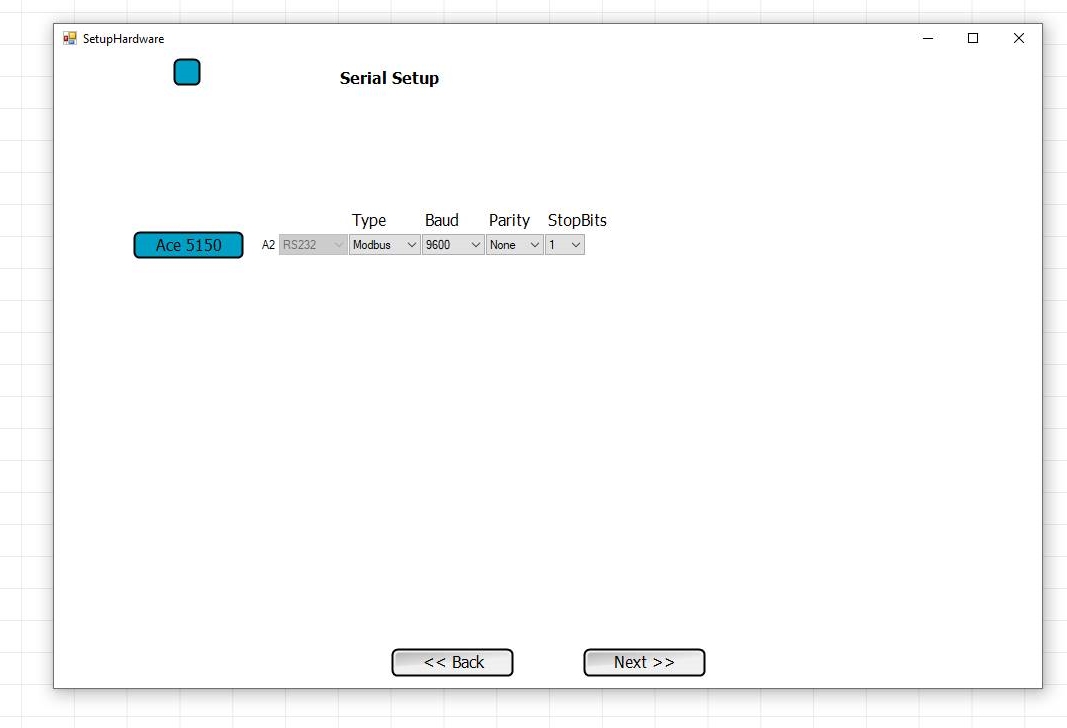Maximize the SetupHardware window
The width and height of the screenshot is (1067, 728).
[x=973, y=39]
